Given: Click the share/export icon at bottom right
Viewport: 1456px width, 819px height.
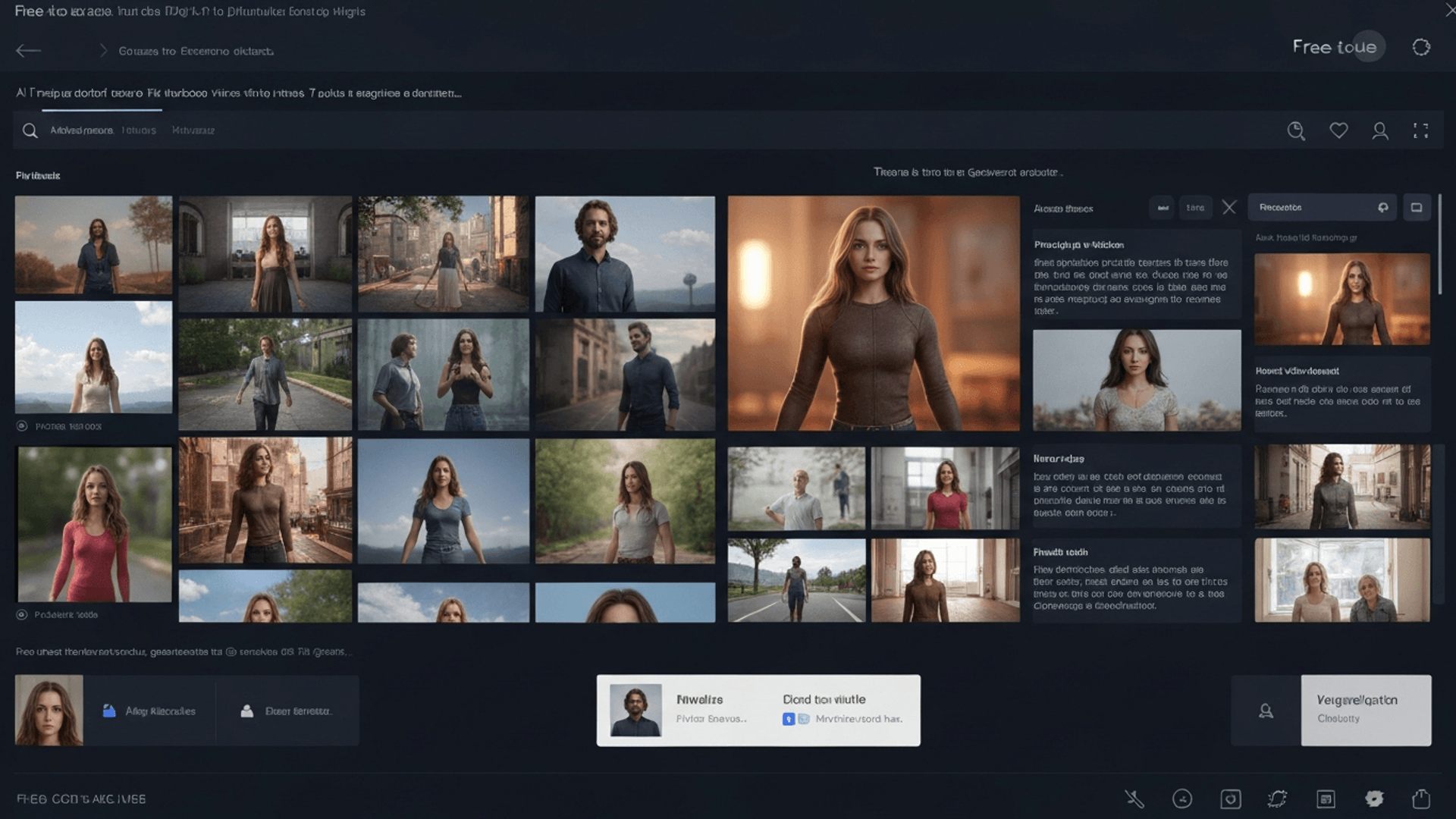Looking at the screenshot, I should click(1421, 799).
